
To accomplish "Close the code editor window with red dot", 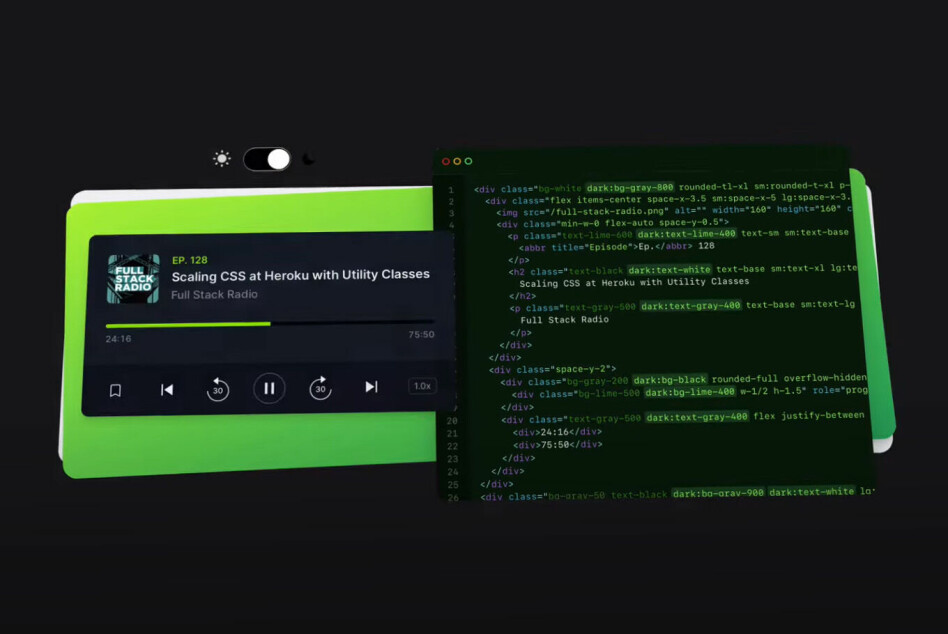I will tap(446, 161).
